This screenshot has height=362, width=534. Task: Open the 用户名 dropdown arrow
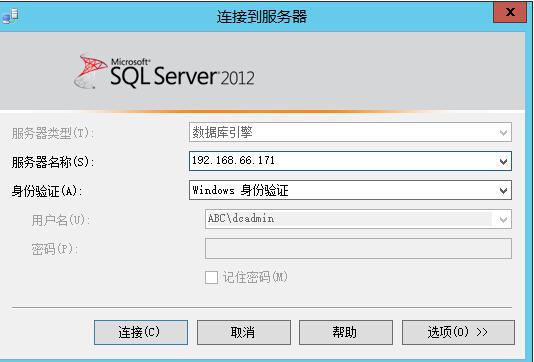(503, 219)
